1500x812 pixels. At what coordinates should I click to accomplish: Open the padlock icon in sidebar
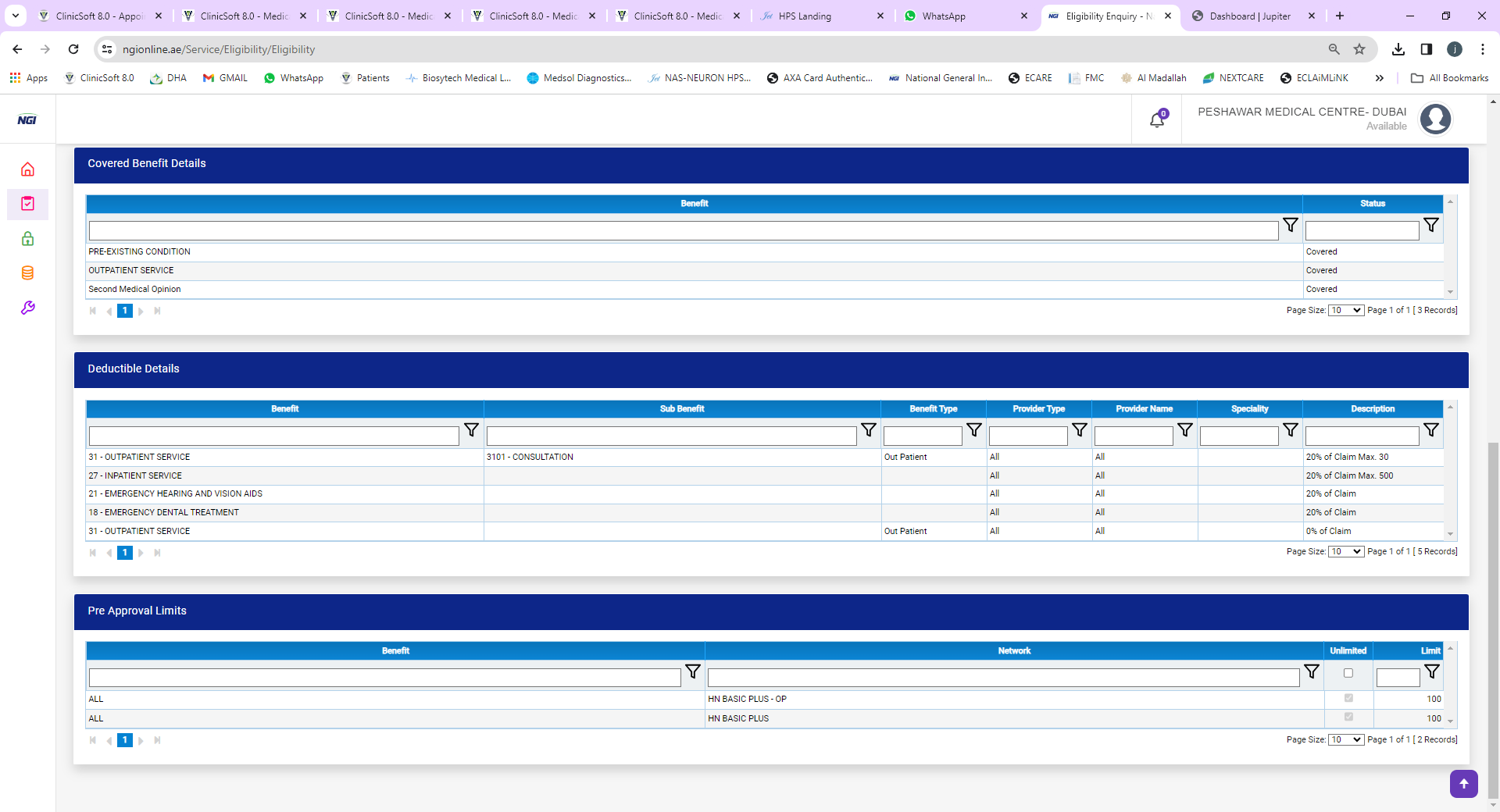click(x=27, y=239)
